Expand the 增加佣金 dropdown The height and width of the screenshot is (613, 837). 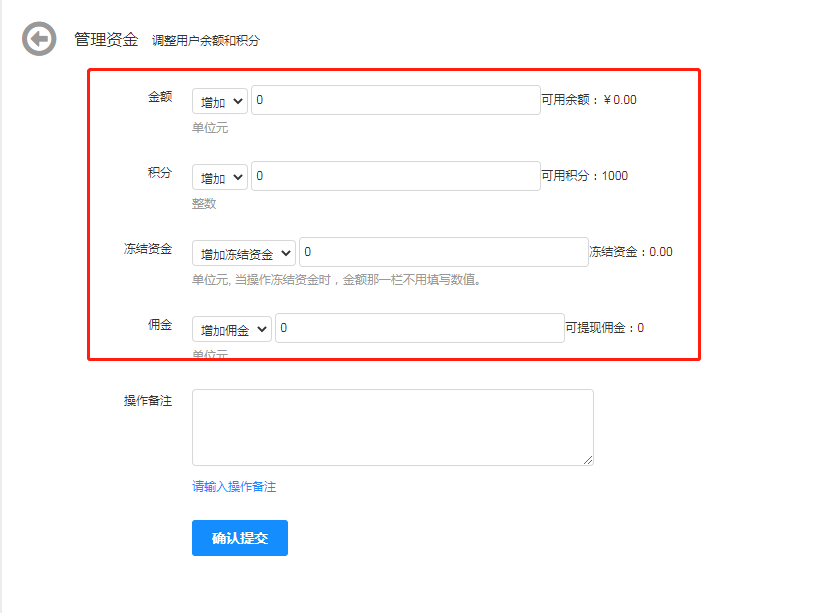coord(232,329)
